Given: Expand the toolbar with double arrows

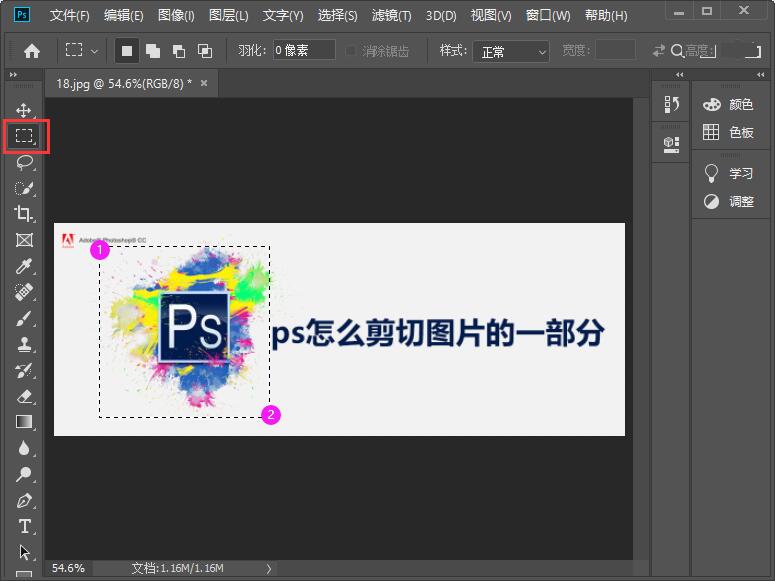Looking at the screenshot, I should coord(13,75).
